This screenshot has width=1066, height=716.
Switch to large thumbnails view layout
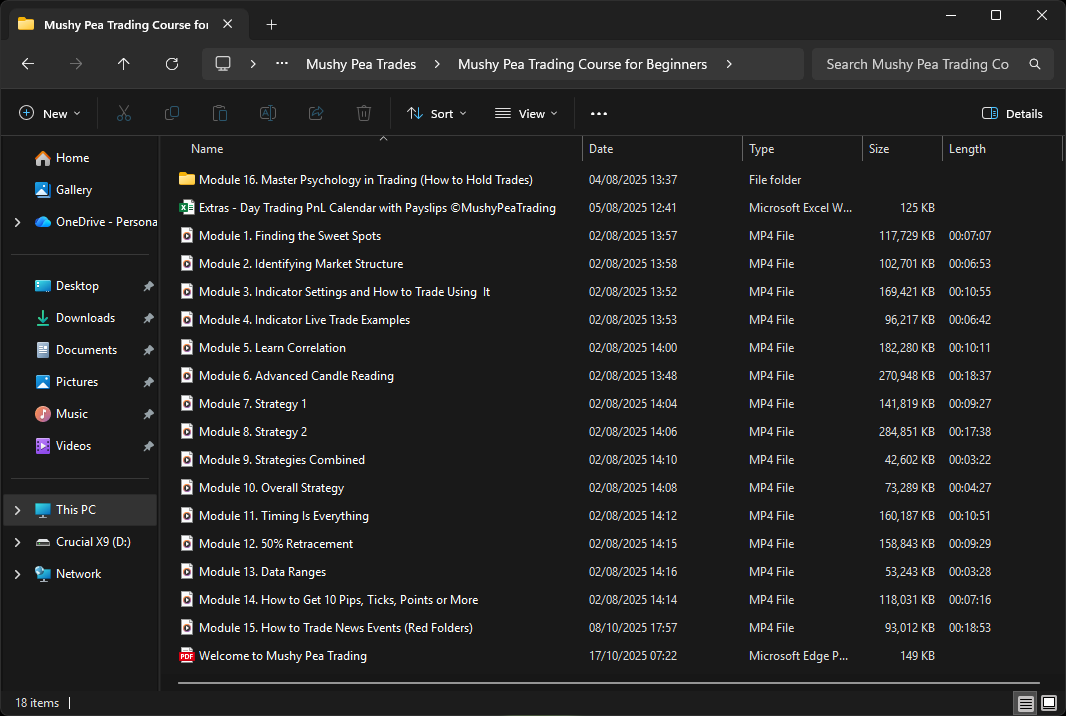pos(1047,703)
